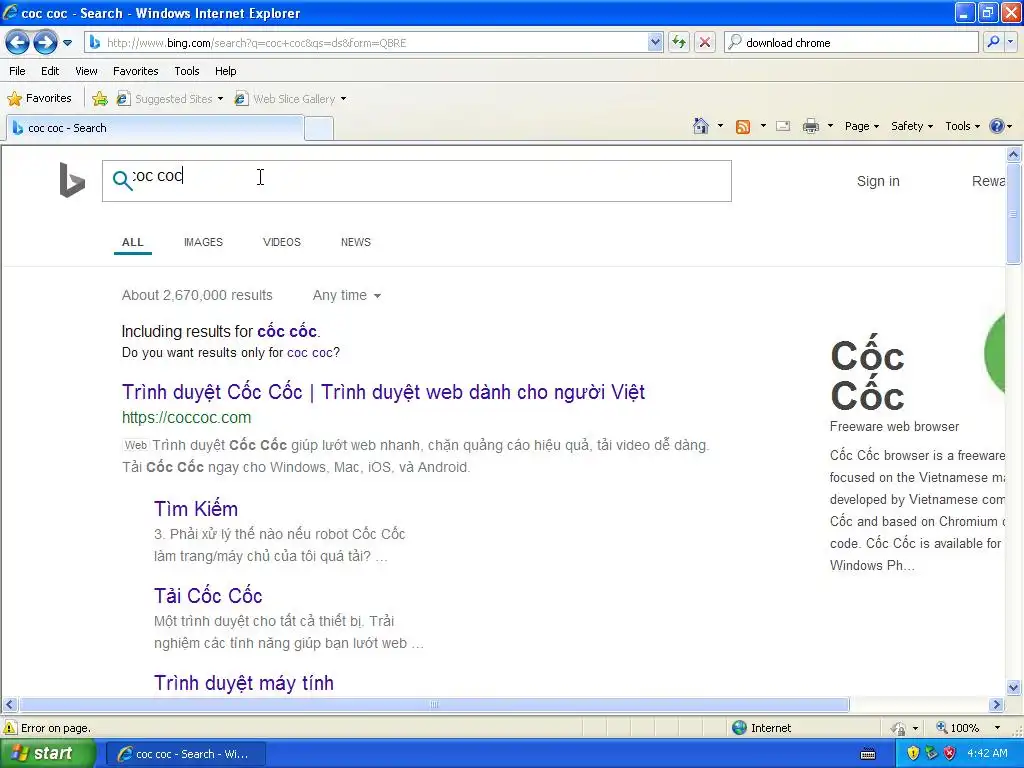The height and width of the screenshot is (768, 1024).
Task: Open the 'Tải Cốc Cốc' sublink
Action: pyautogui.click(x=208, y=596)
